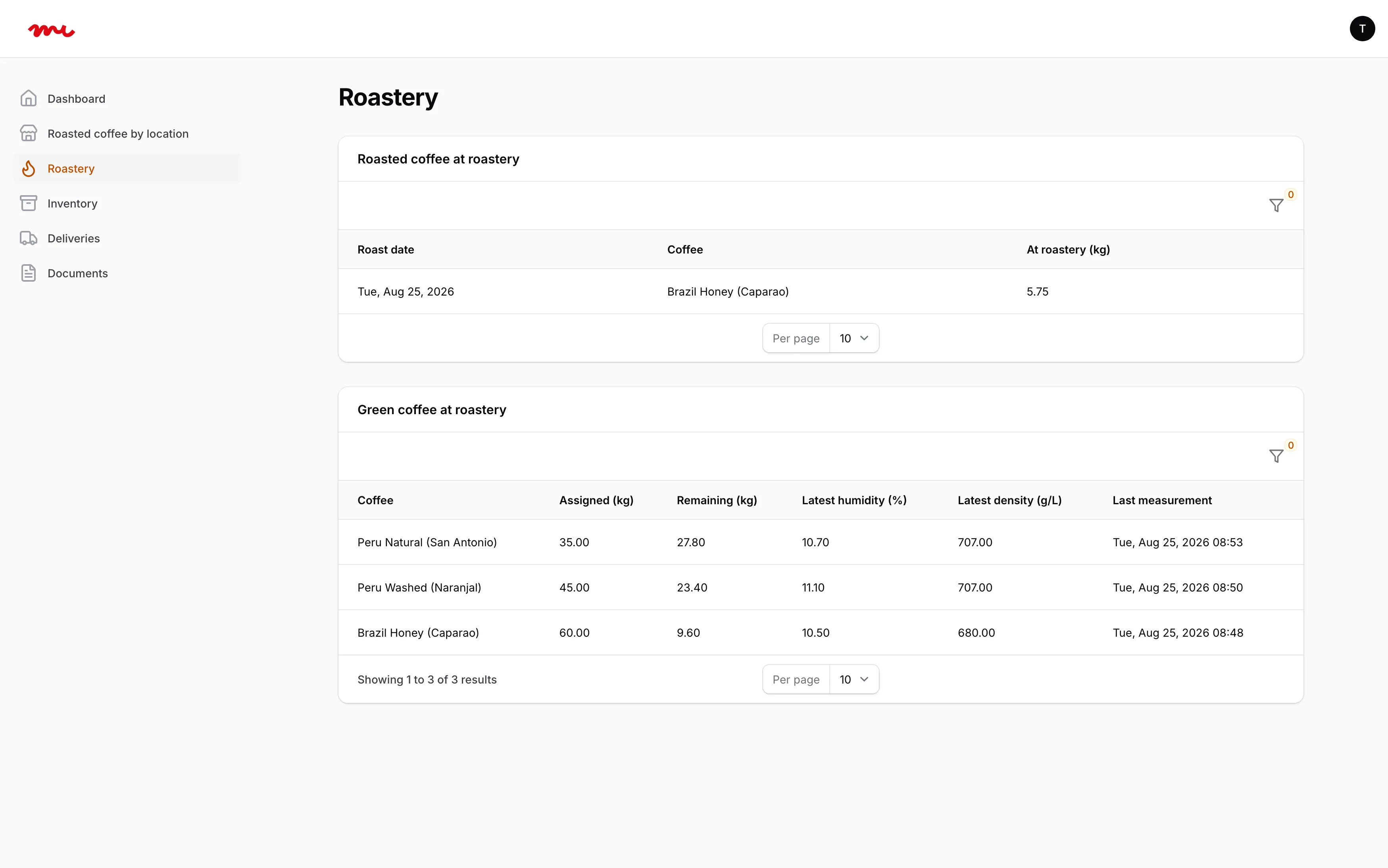Click the truck icon for Deliveries

click(29, 238)
